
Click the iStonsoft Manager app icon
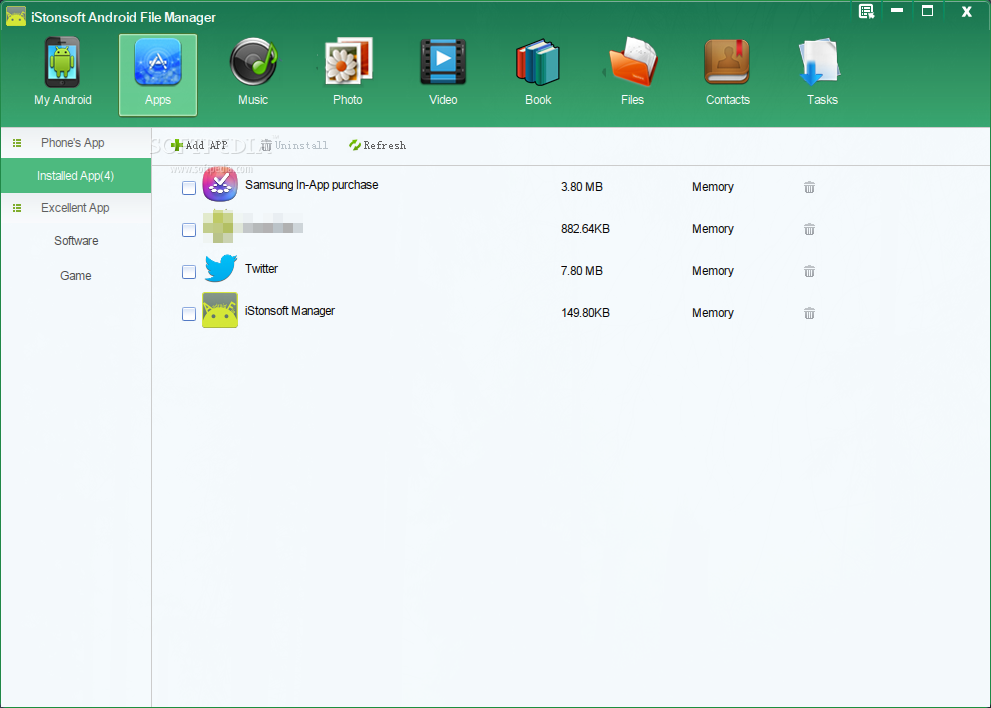pos(220,310)
